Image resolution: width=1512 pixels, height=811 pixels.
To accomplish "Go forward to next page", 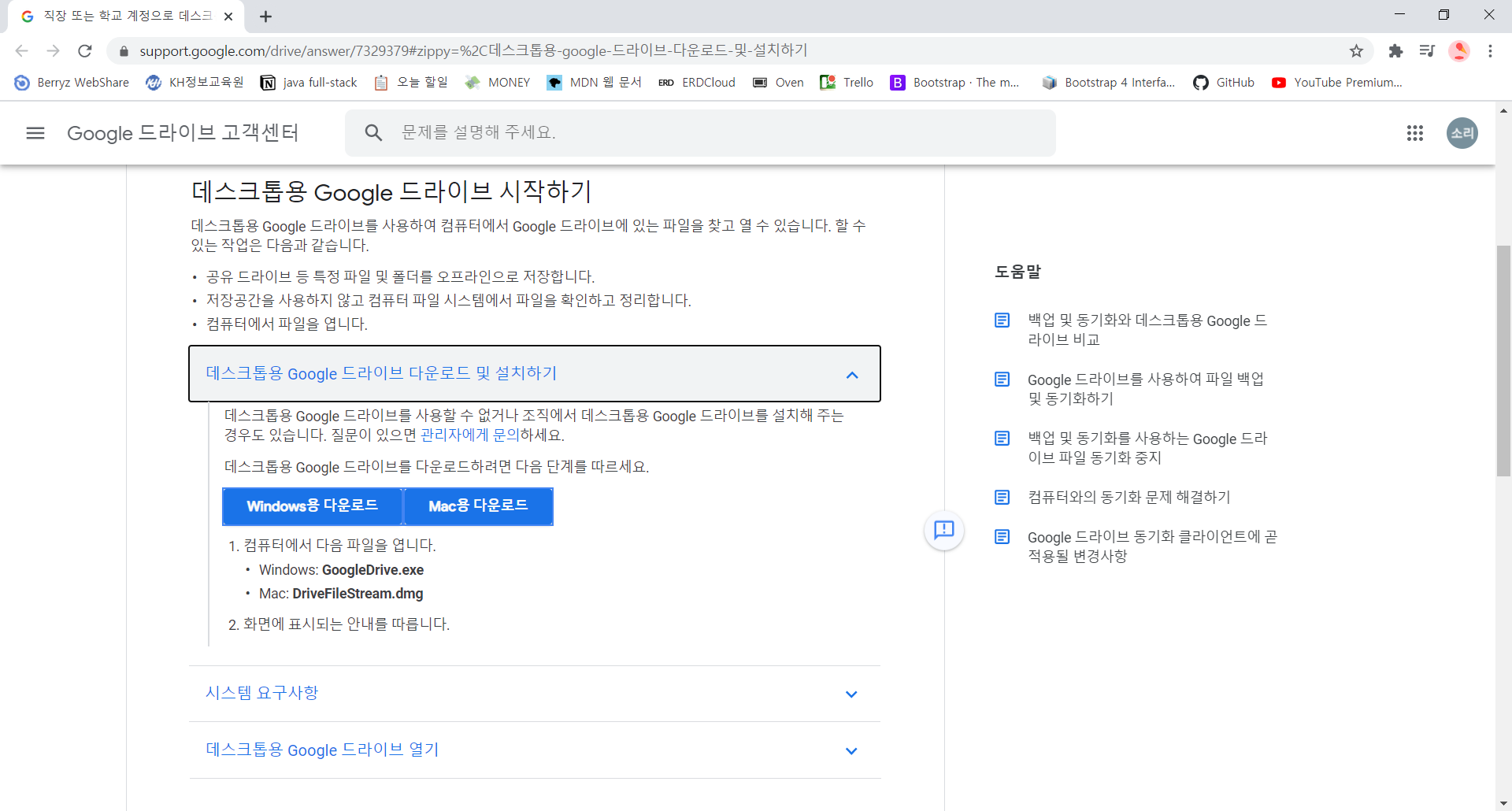I will point(53,51).
